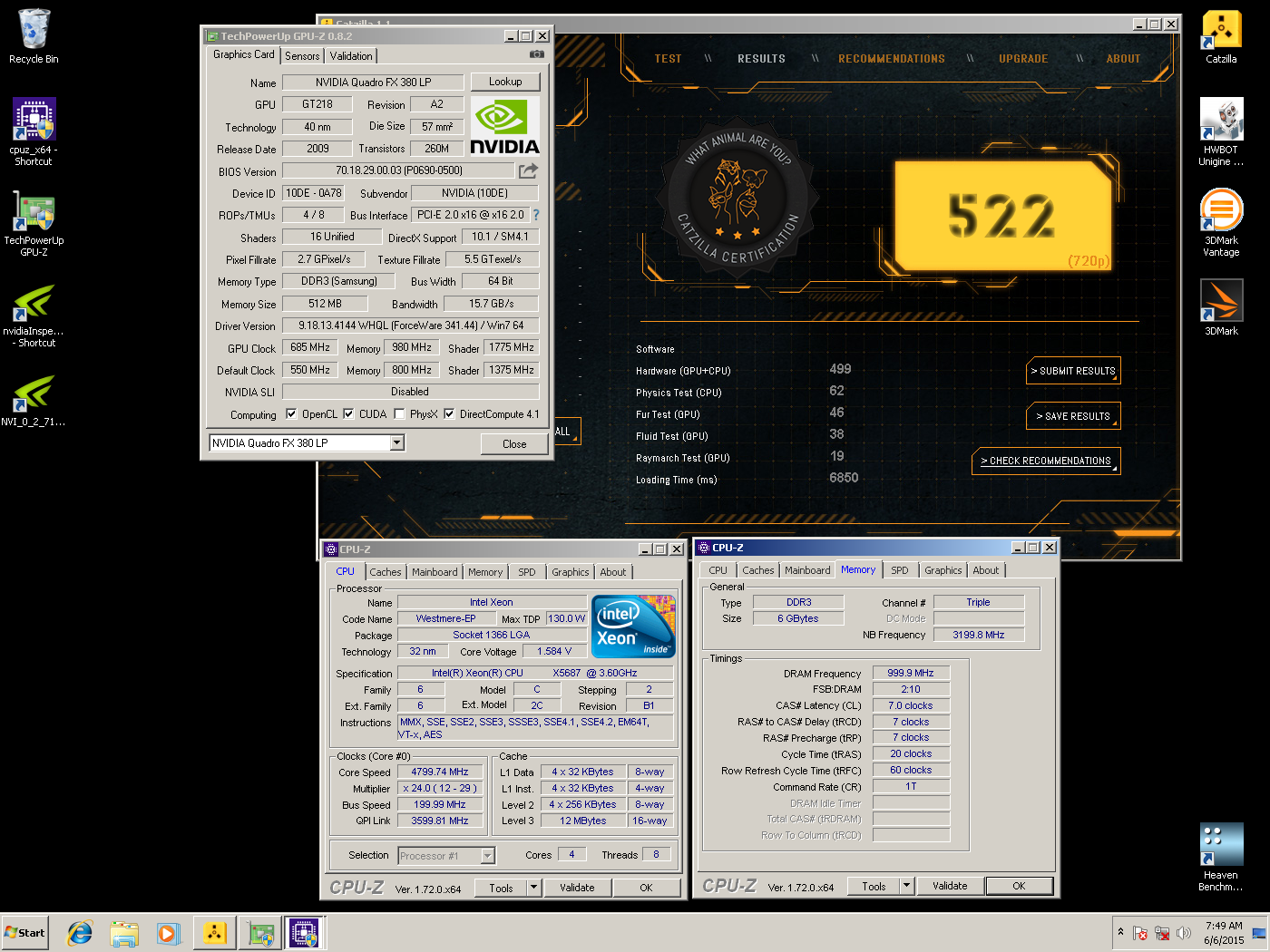Viewport: 1270px width, 952px height.
Task: Open Windows Media Player from the taskbar
Action: 169,933
